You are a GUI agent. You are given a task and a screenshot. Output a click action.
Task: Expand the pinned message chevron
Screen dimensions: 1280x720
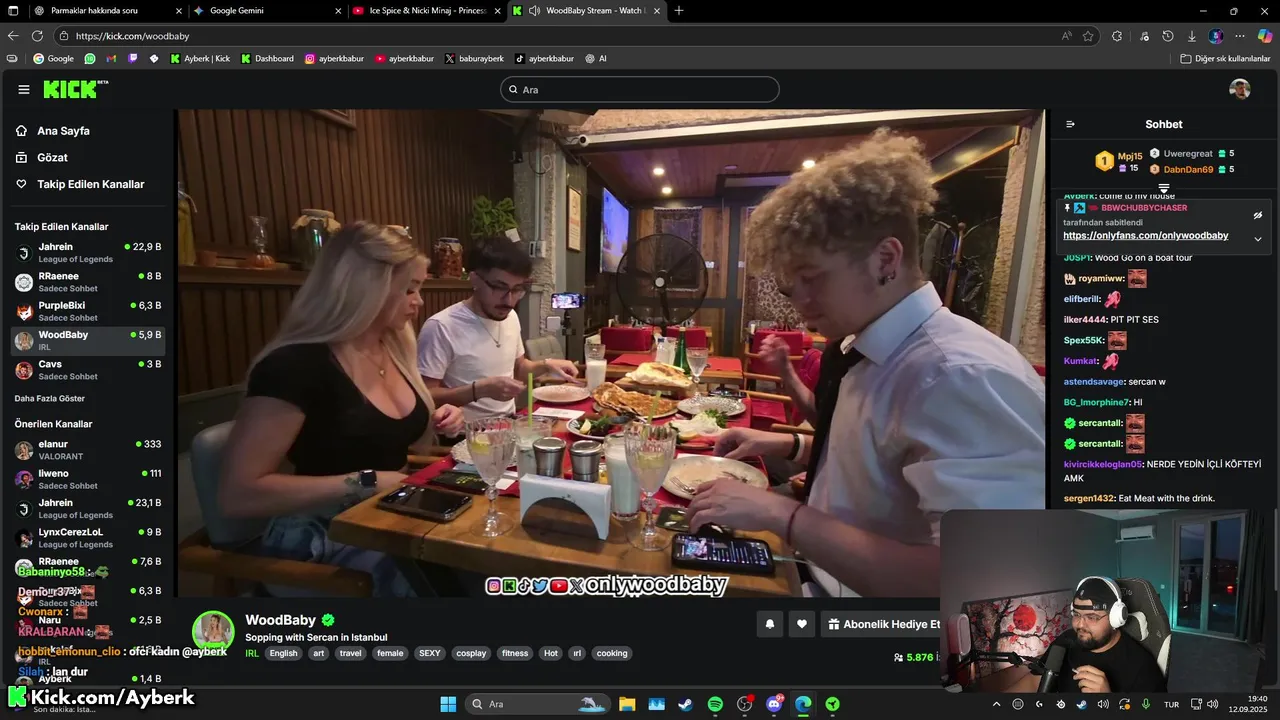(1258, 239)
